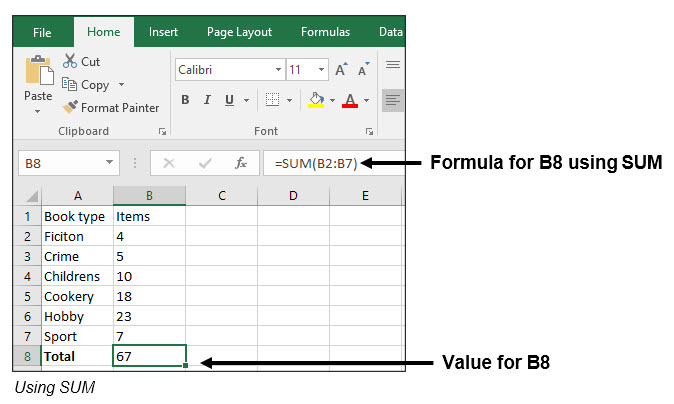Apply the red Font Color
Screen dimensions: 674x404
coord(350,100)
